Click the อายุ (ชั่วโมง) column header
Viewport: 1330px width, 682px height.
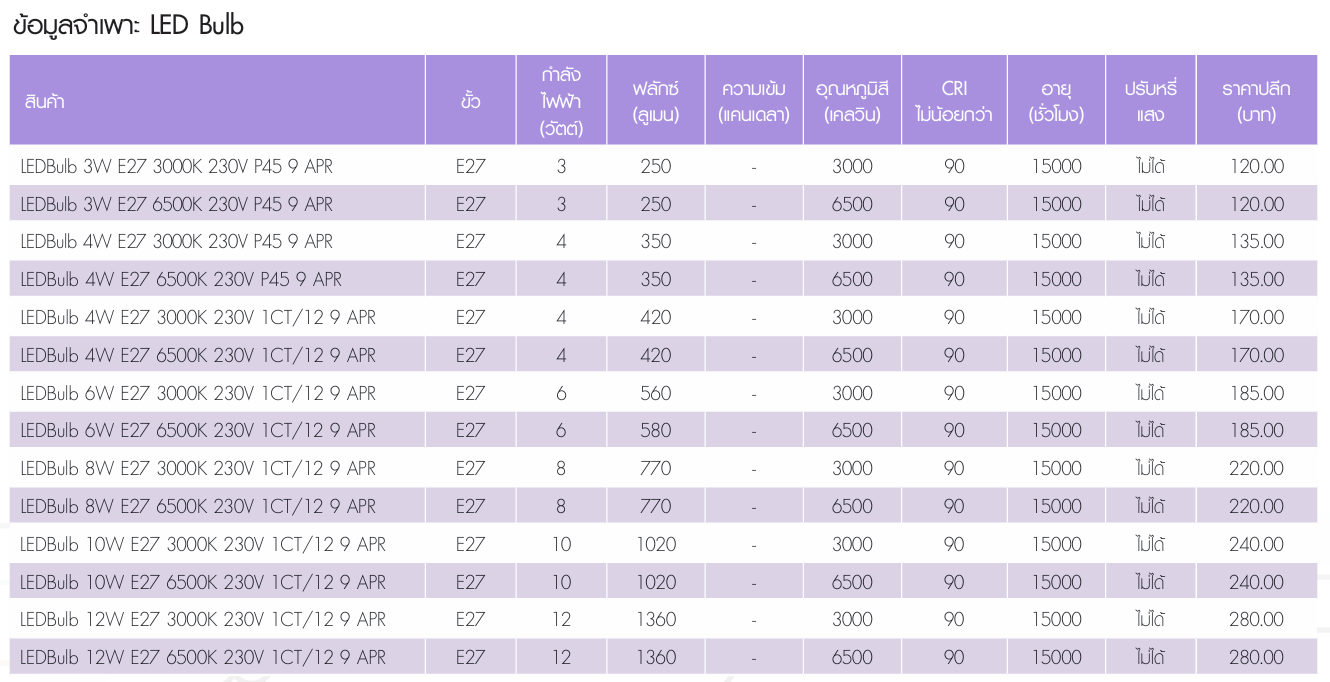[1056, 101]
